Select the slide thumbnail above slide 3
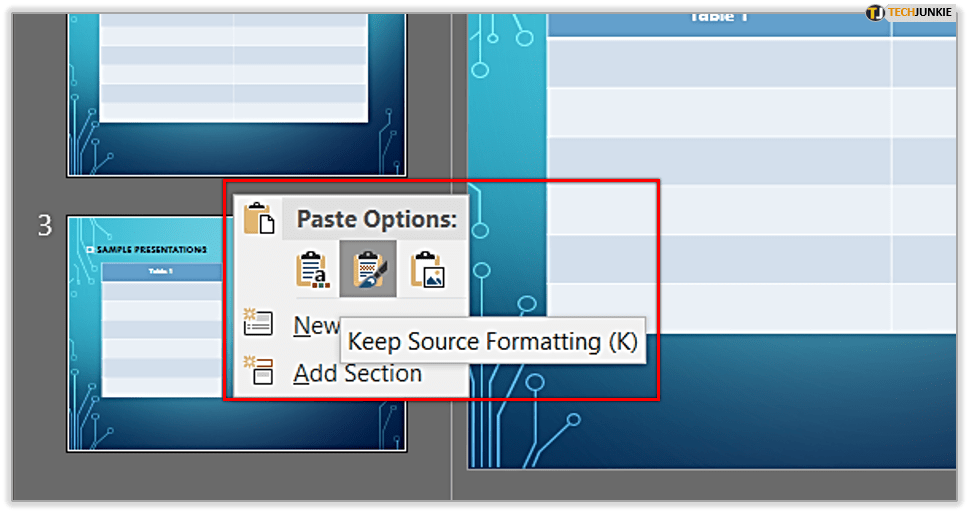969x513 pixels. click(x=236, y=90)
